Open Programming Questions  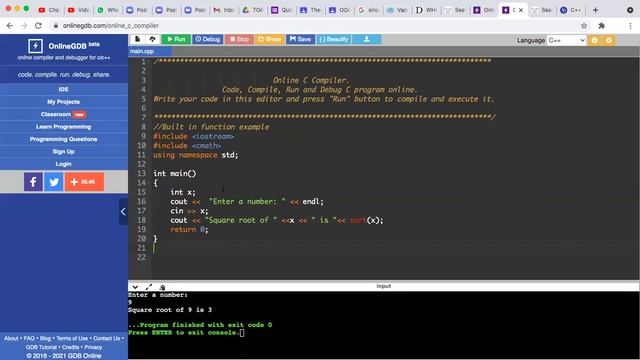[x=64, y=139]
